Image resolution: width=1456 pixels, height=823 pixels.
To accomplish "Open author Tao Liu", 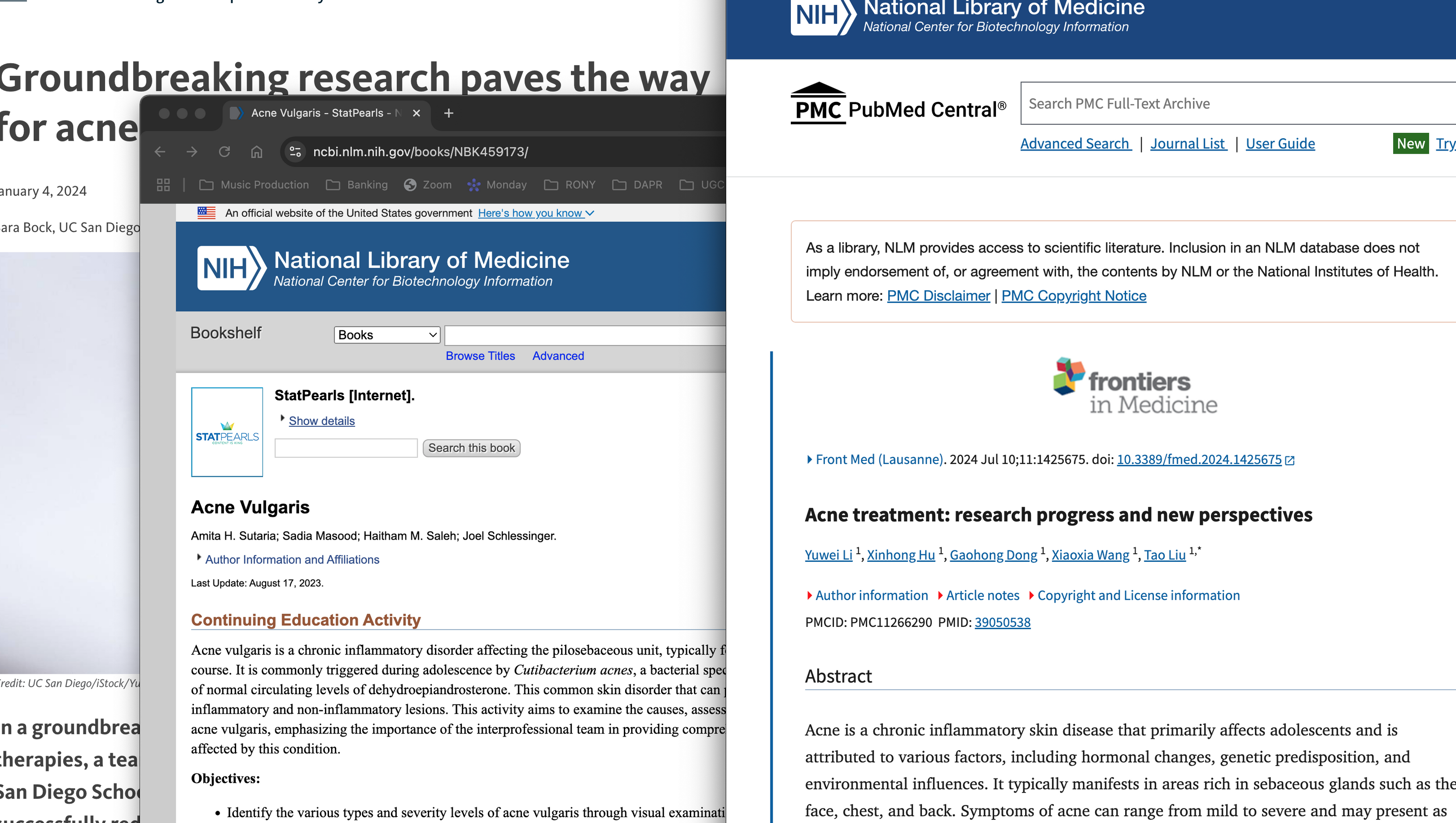I will [1164, 555].
